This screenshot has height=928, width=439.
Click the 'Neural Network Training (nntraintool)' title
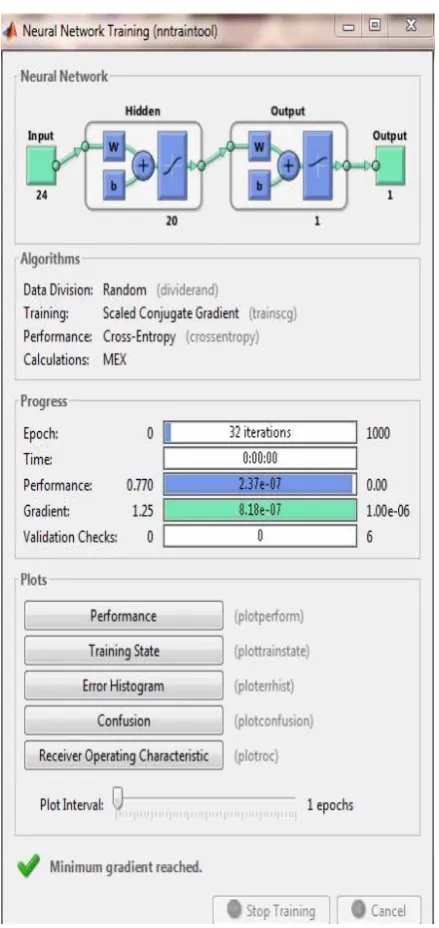(120, 31)
